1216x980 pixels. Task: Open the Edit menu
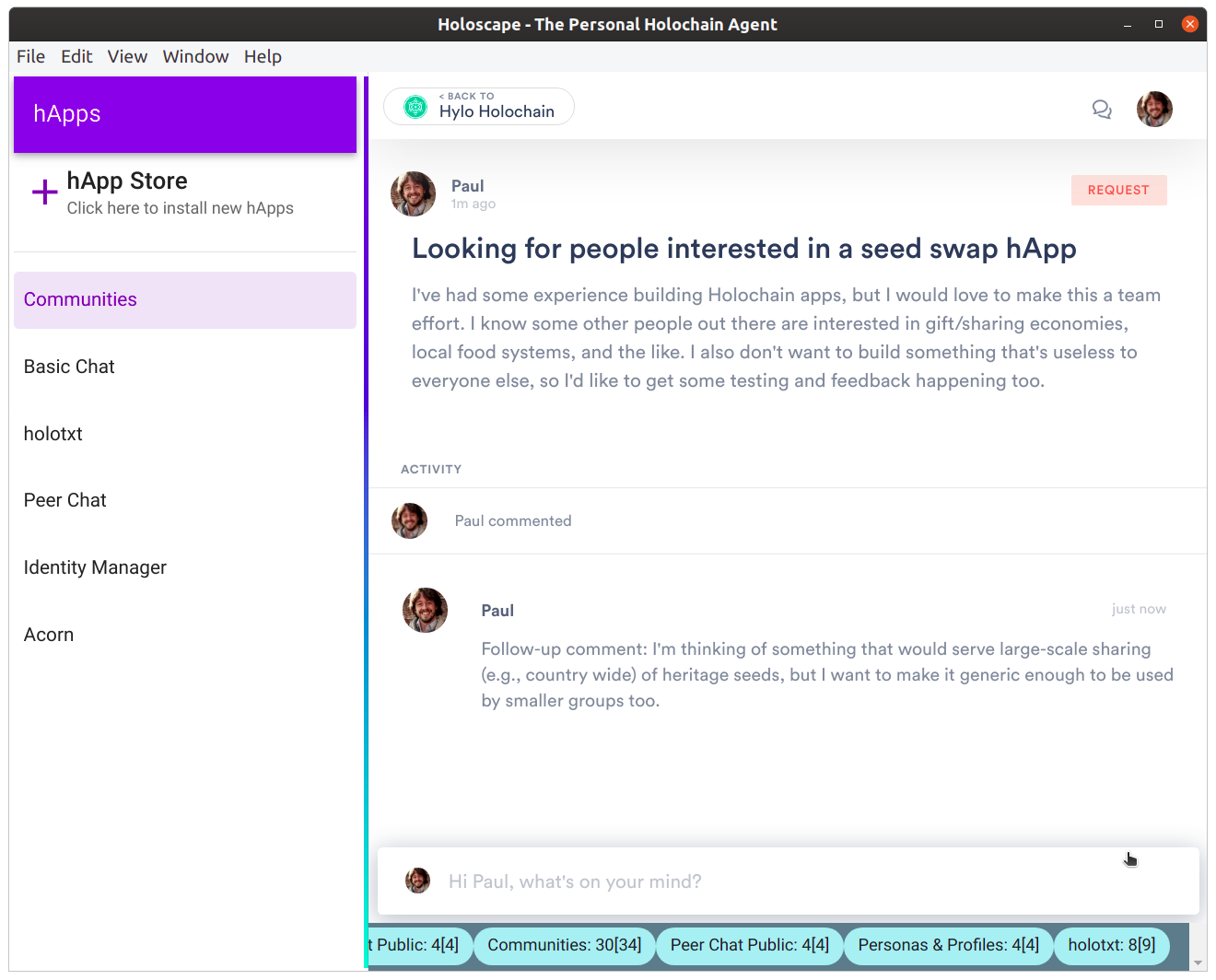coord(76,56)
